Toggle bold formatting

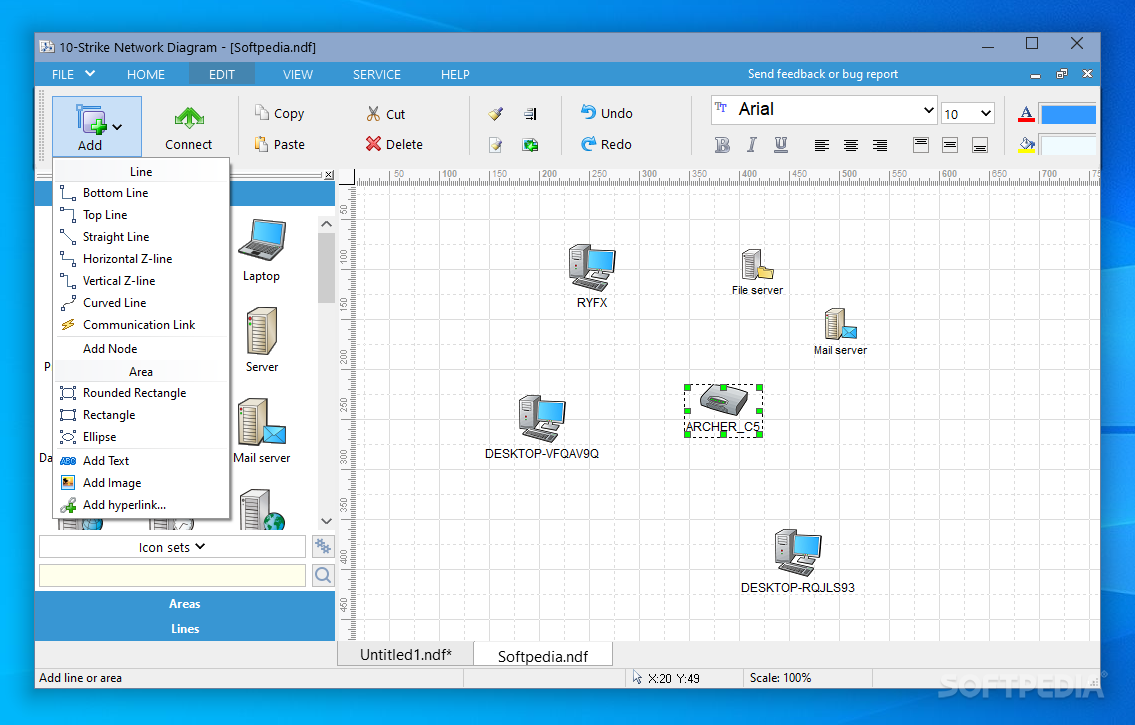(x=722, y=145)
